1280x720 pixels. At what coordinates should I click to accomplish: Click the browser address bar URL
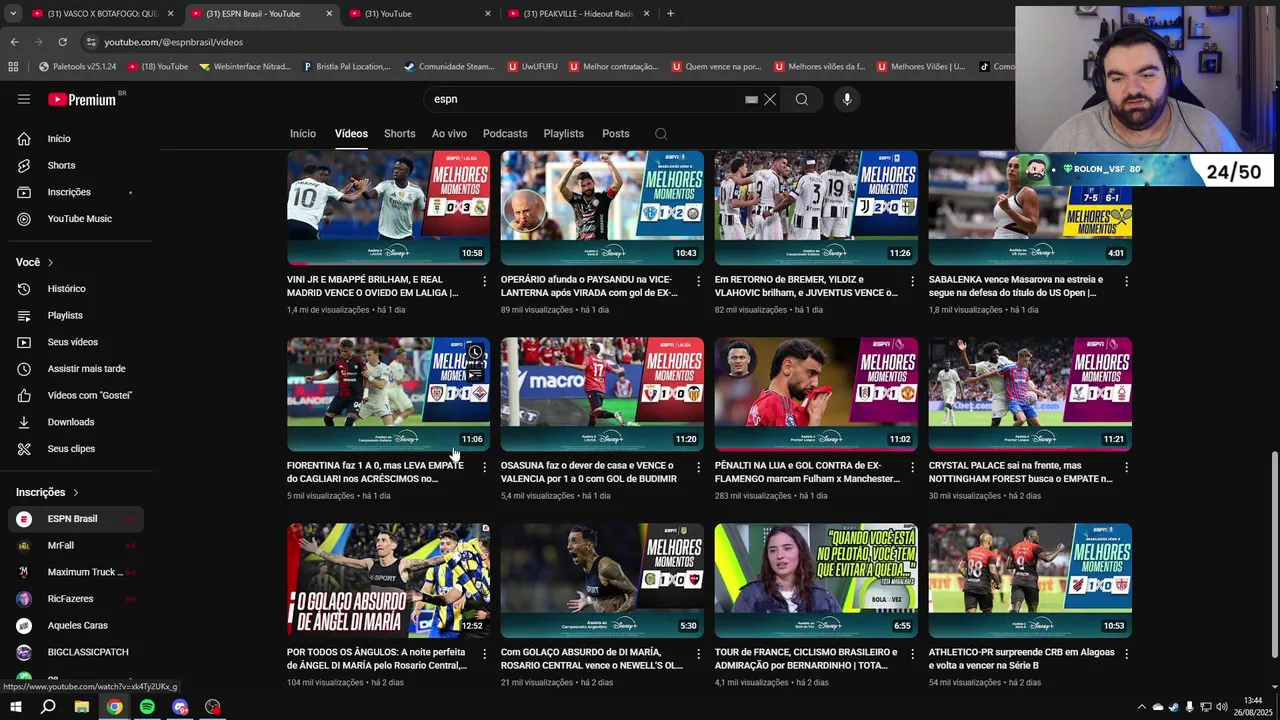174,42
